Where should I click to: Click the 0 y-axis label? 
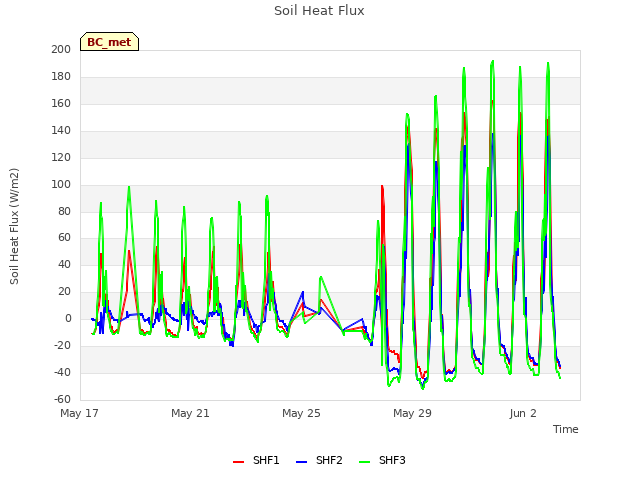pos(68,318)
